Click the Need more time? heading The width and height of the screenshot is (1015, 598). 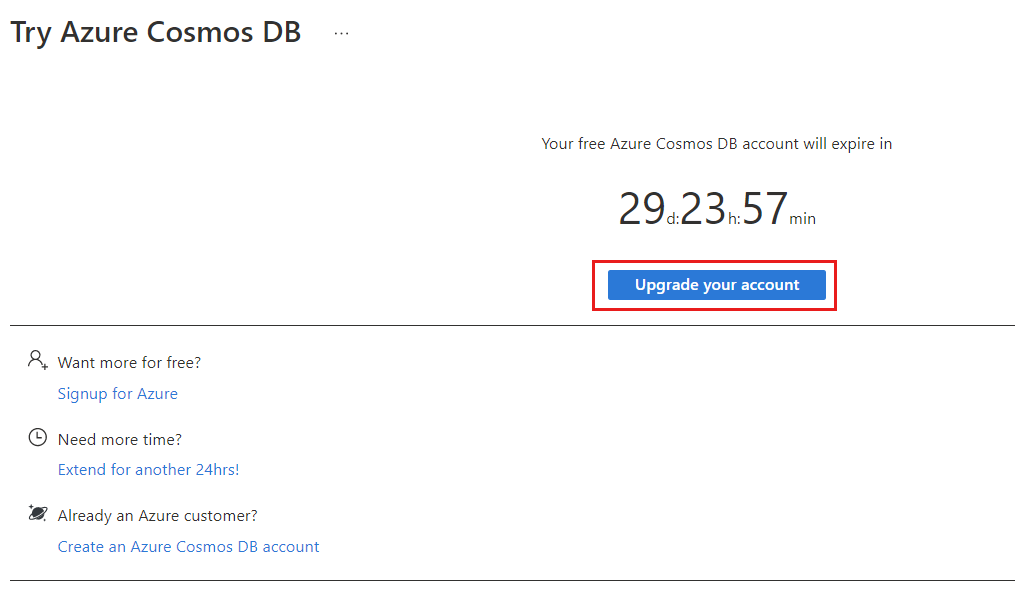tap(120, 439)
